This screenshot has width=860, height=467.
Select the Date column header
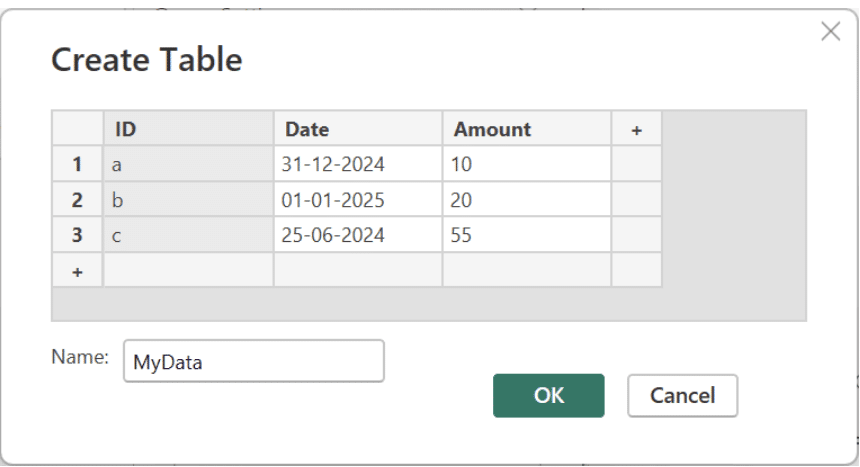[x=358, y=130]
